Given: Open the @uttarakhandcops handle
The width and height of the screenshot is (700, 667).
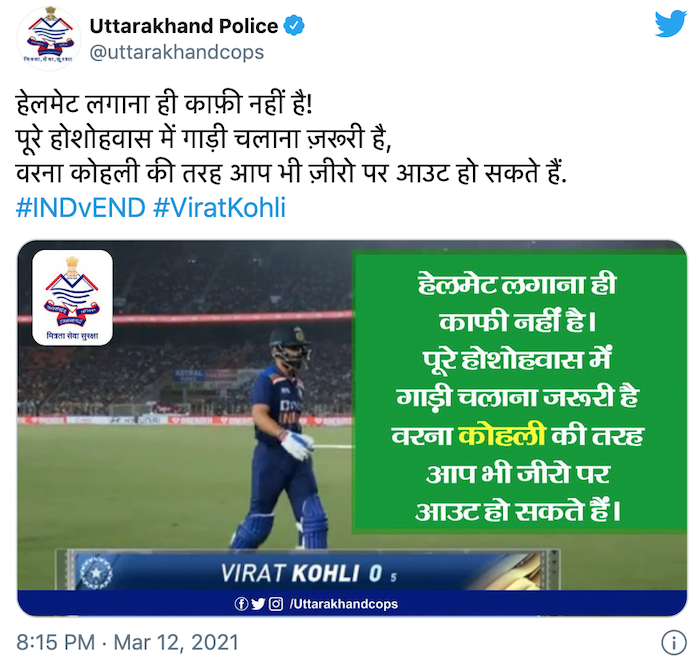Looking at the screenshot, I should pos(177,52).
